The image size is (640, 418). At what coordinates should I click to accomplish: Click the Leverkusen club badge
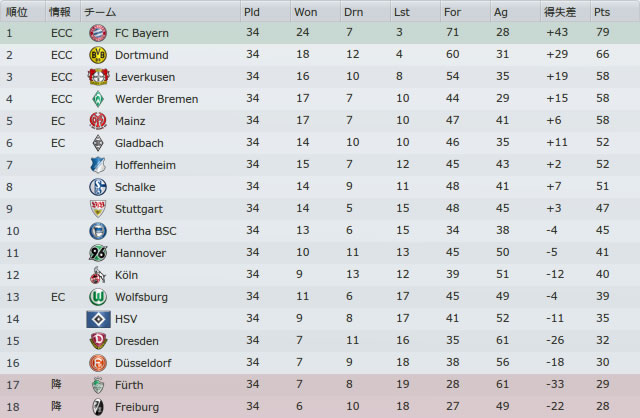coord(98,77)
